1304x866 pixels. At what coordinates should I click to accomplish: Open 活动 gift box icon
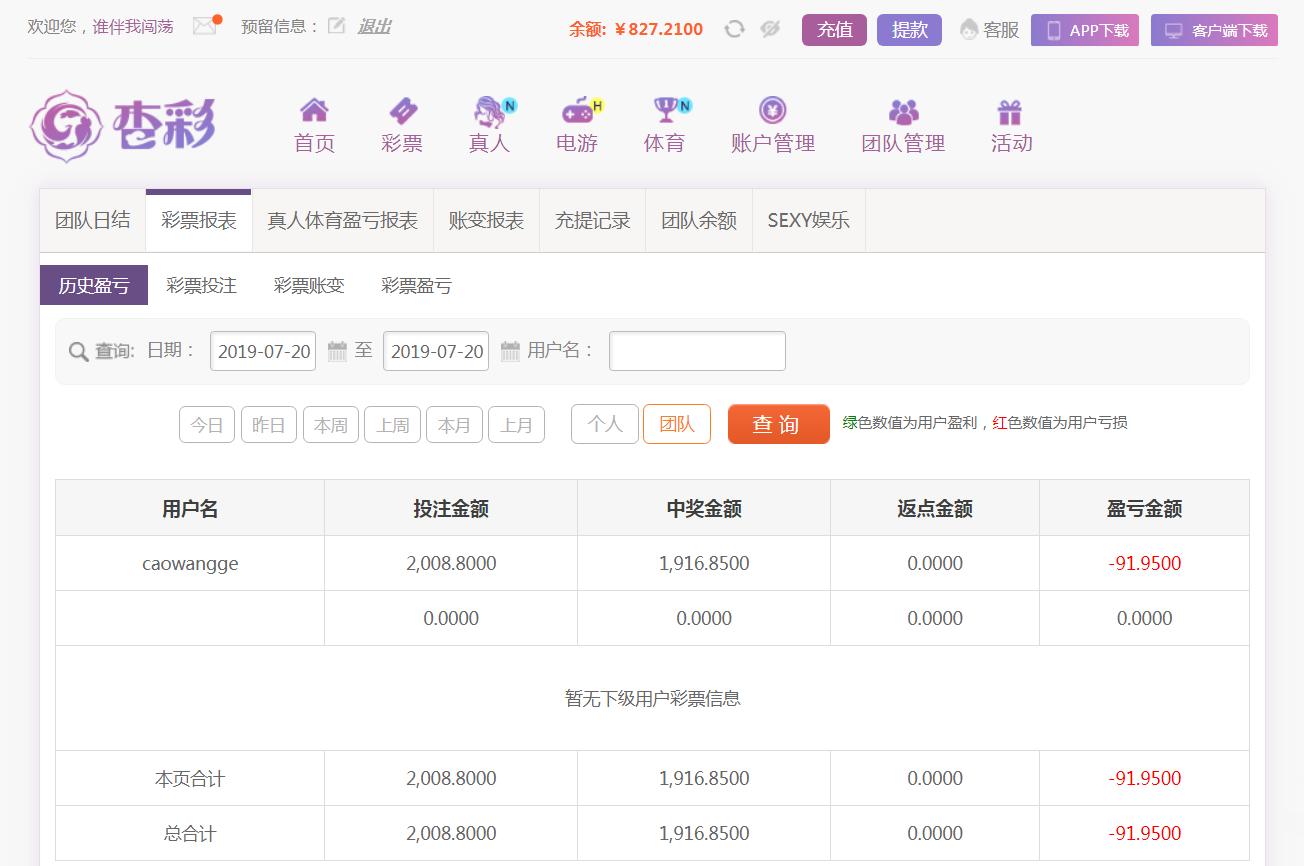1010,110
